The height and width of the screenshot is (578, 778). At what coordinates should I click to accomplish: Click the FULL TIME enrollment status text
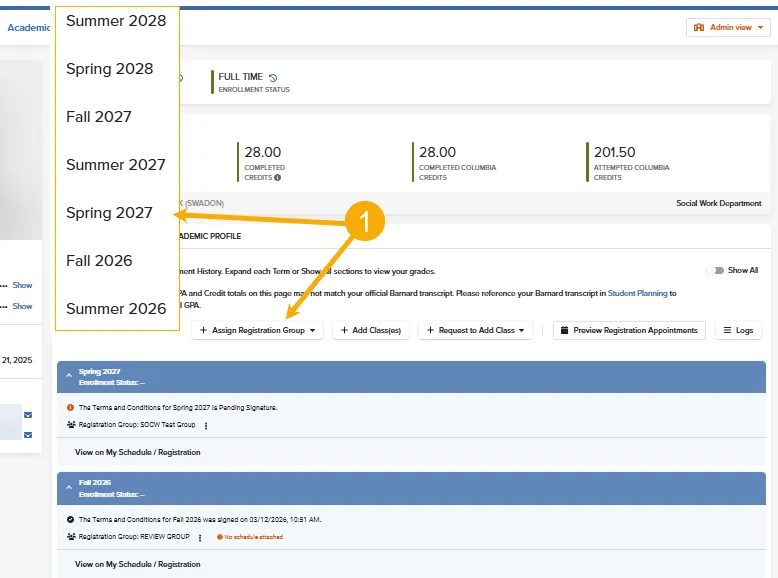[x=240, y=77]
